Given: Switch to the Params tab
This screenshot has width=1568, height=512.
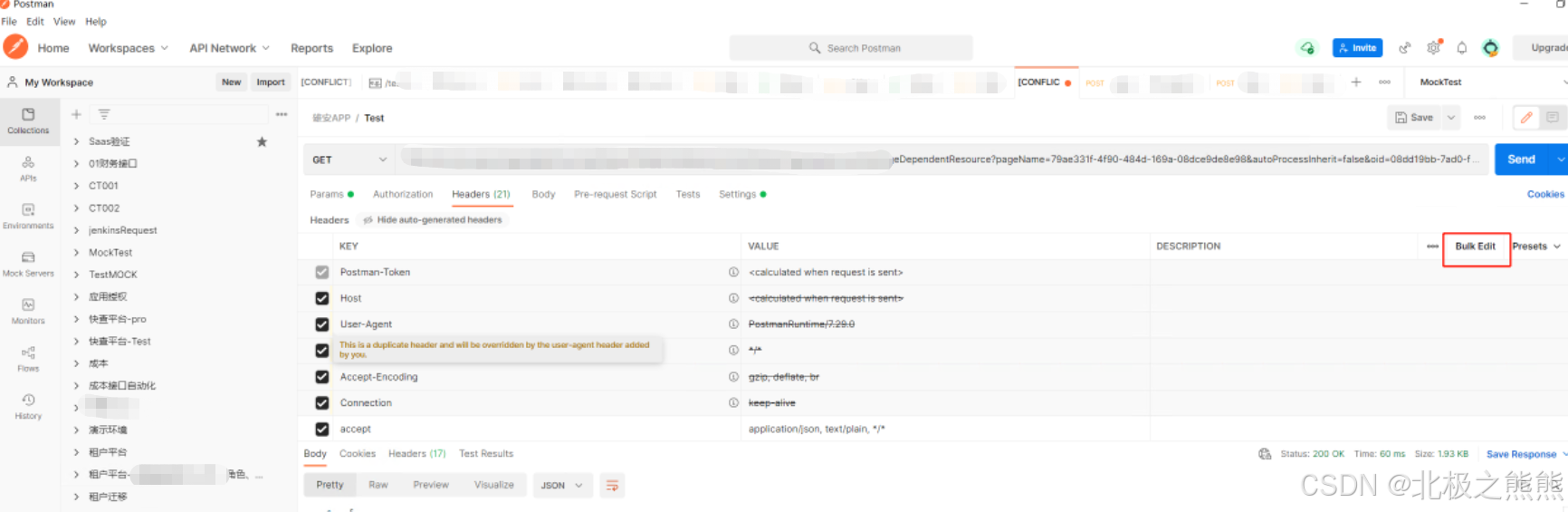Looking at the screenshot, I should (x=331, y=194).
